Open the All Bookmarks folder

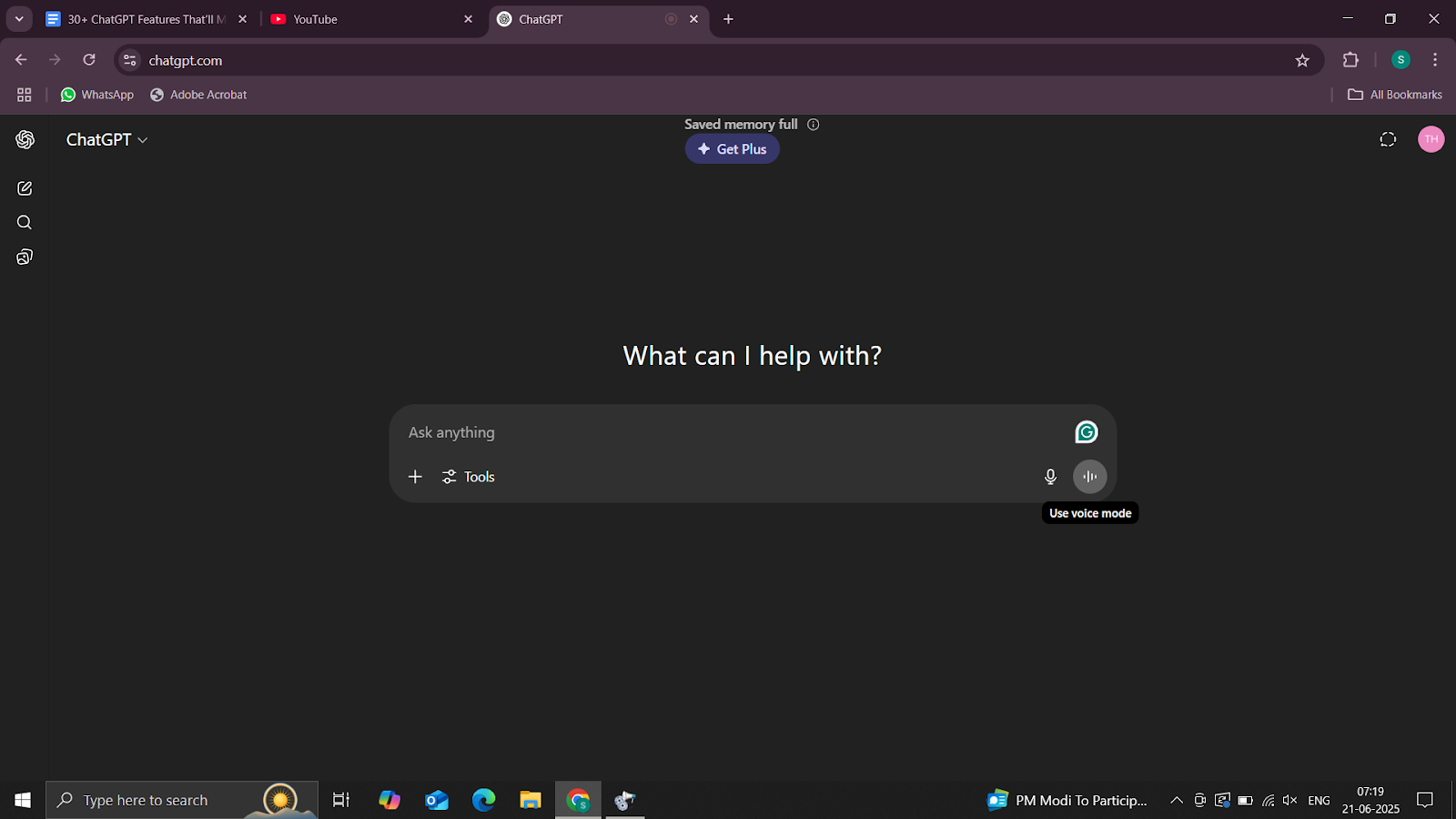[x=1395, y=95]
